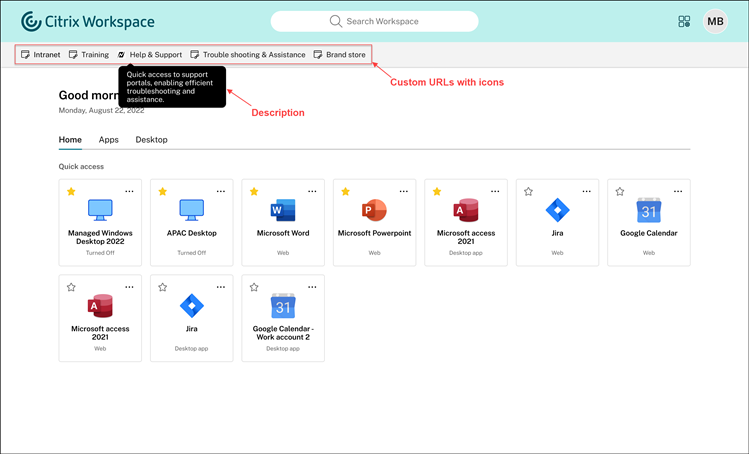
Task: Open Trouble shooting & Assistance link
Action: (248, 55)
